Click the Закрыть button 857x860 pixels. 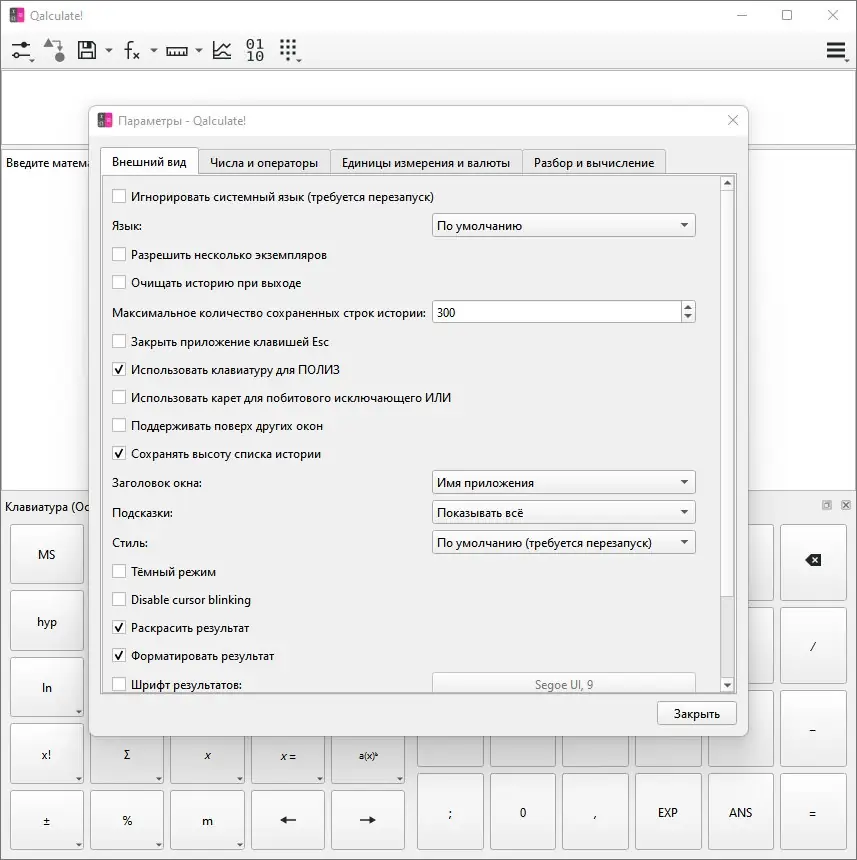pos(696,714)
